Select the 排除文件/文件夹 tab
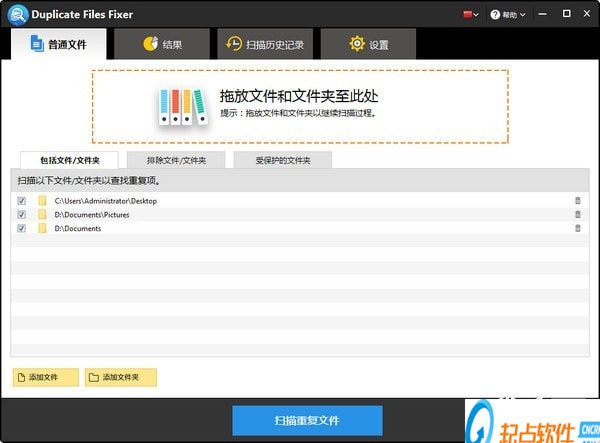 point(176,160)
